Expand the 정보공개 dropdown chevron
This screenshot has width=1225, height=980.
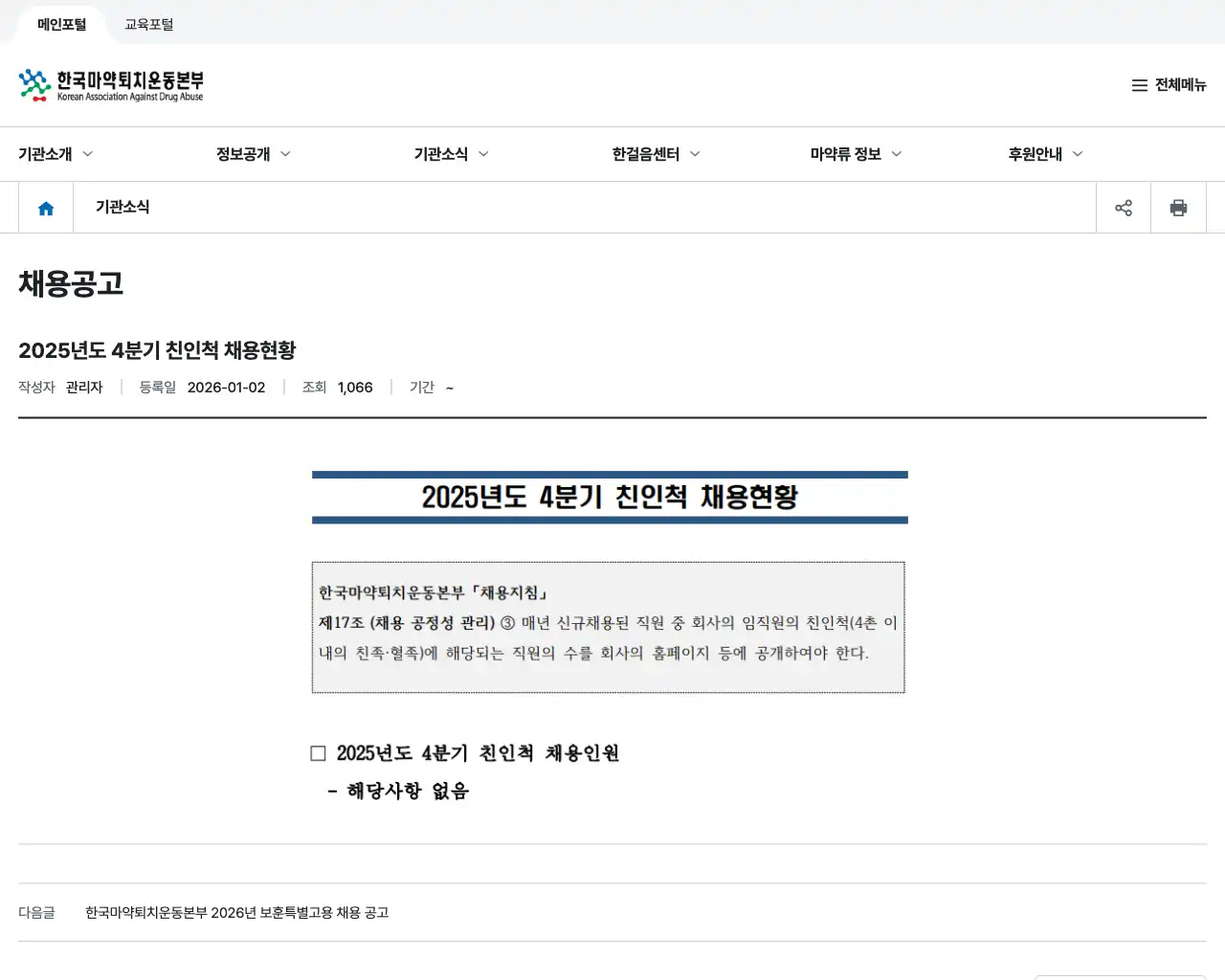coord(288,153)
